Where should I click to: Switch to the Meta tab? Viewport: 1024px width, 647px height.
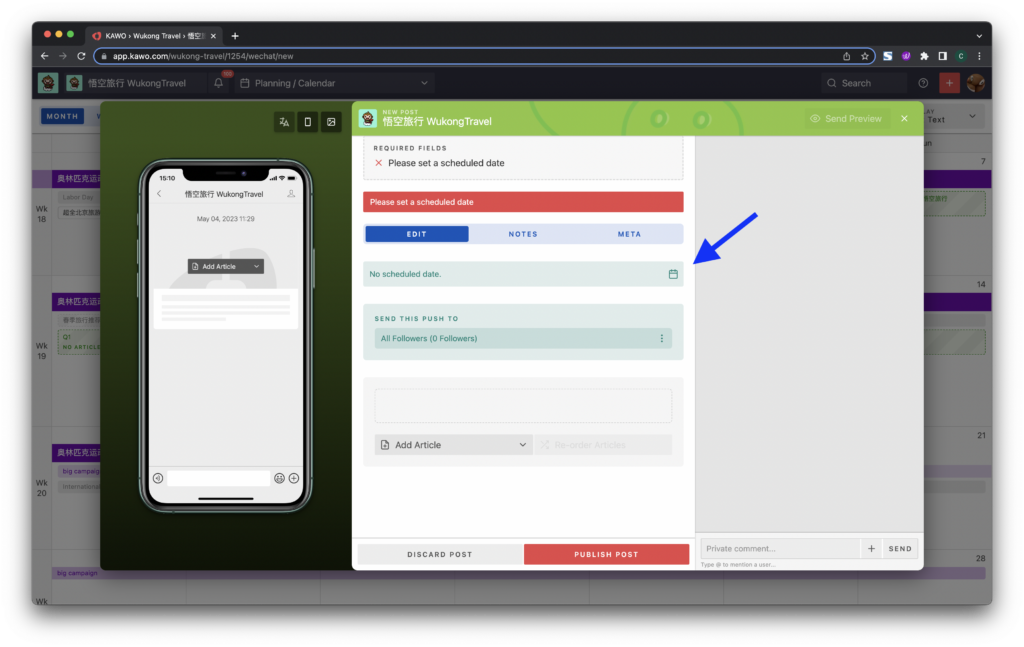coord(630,234)
